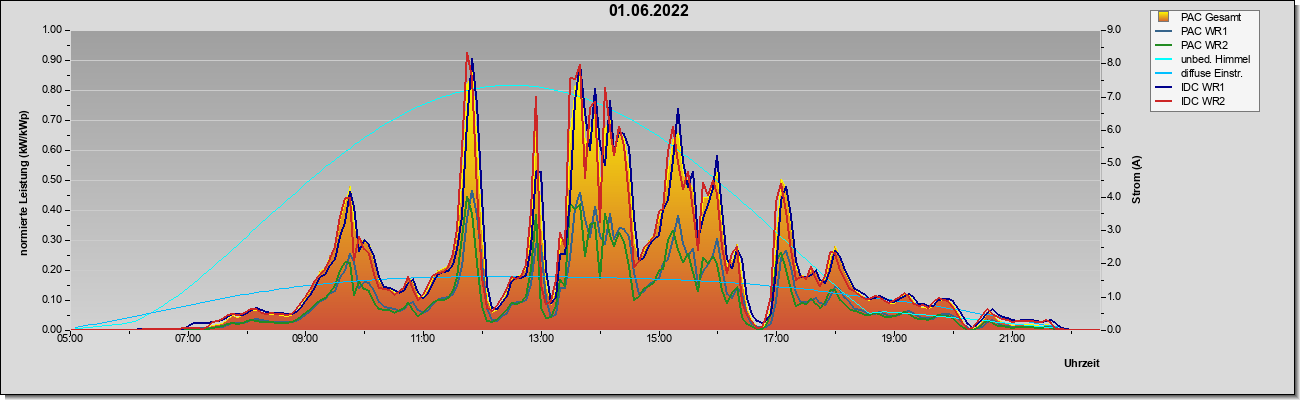The width and height of the screenshot is (1300, 400).
Task: Click the unbed. Himmel cyan legend line
Action: (x=1164, y=59)
